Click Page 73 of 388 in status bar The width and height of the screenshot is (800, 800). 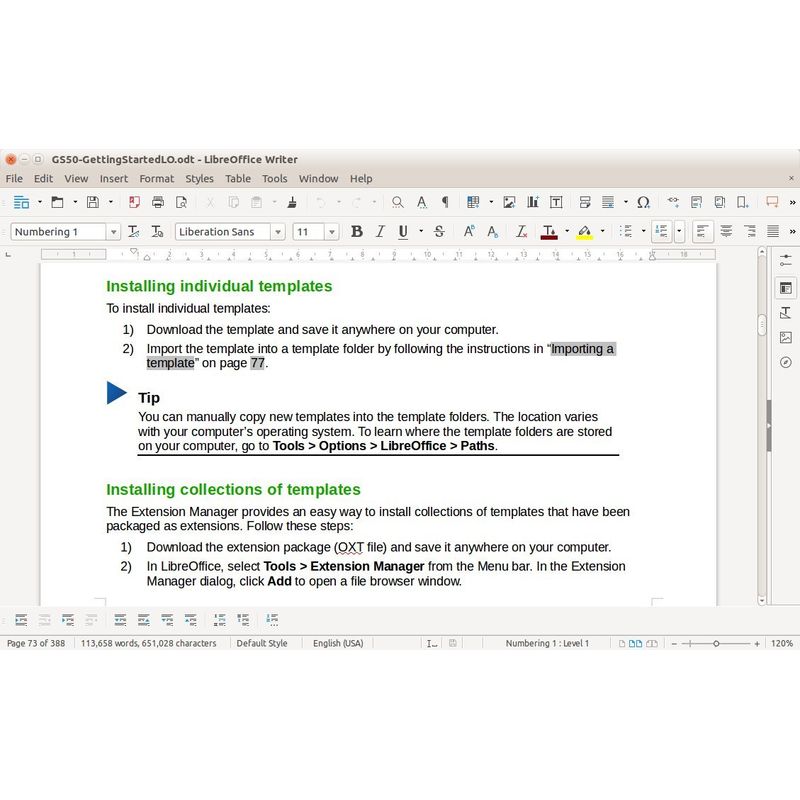(36, 643)
